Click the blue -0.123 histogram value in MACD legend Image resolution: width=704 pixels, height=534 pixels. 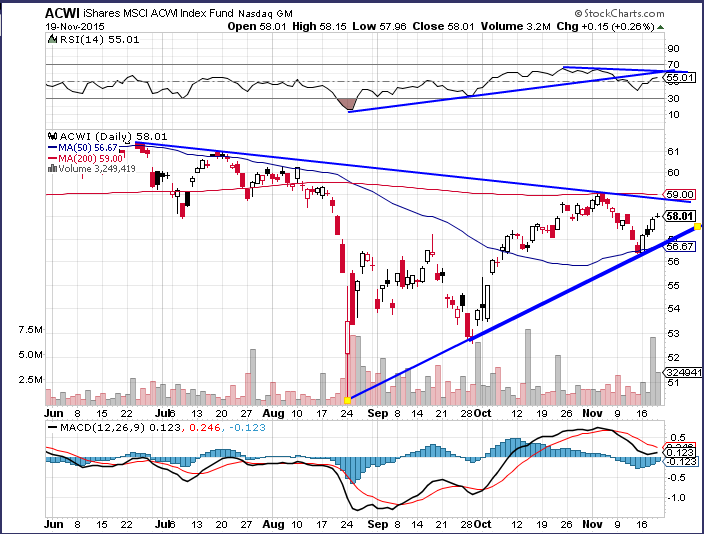click(x=248, y=428)
